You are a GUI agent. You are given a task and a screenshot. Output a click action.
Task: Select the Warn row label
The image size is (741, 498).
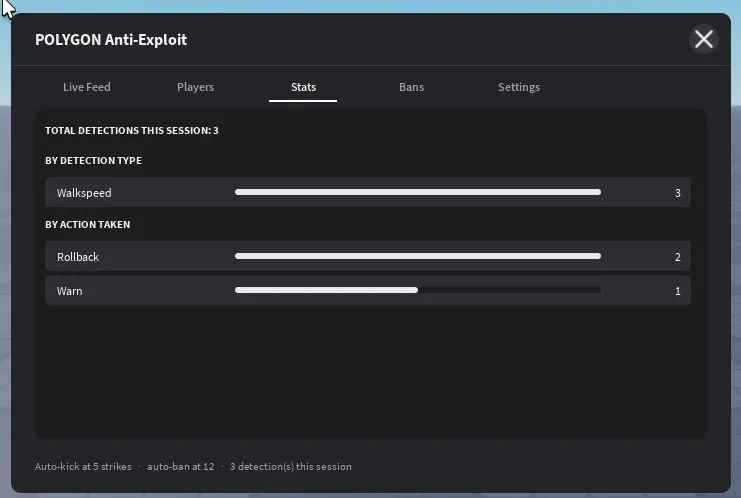point(69,291)
